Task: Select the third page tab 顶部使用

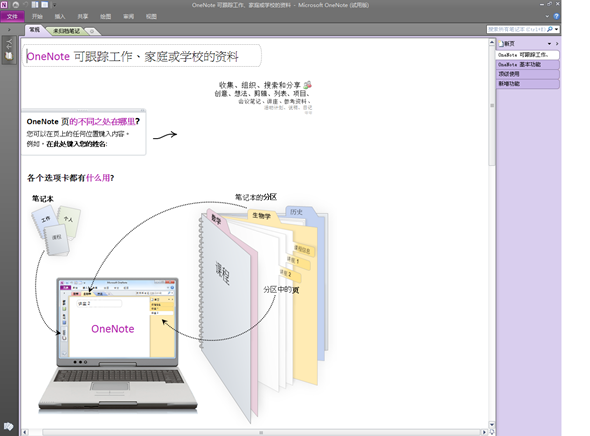Action: (x=528, y=74)
